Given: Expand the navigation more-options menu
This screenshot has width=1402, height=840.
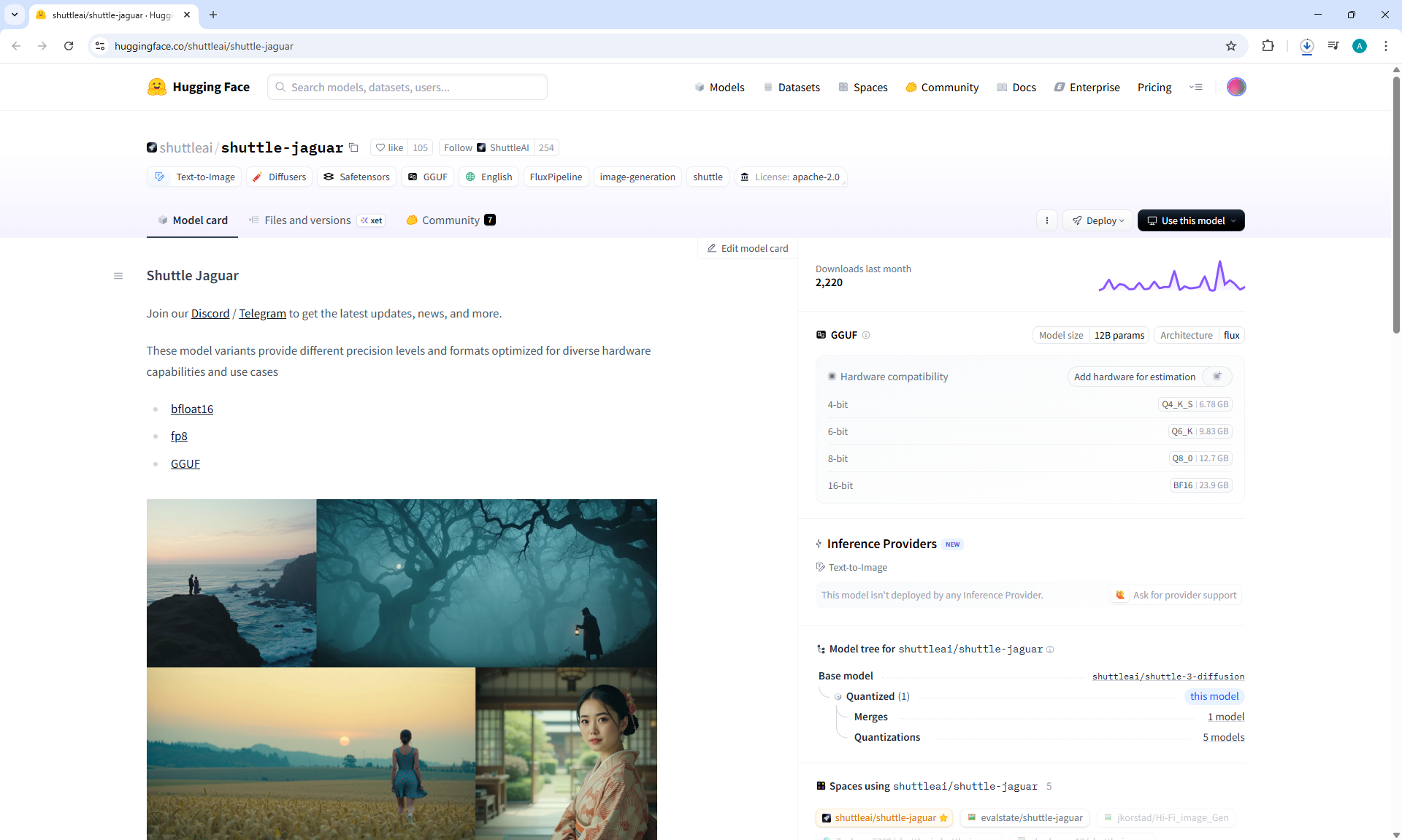Looking at the screenshot, I should pos(1195,87).
